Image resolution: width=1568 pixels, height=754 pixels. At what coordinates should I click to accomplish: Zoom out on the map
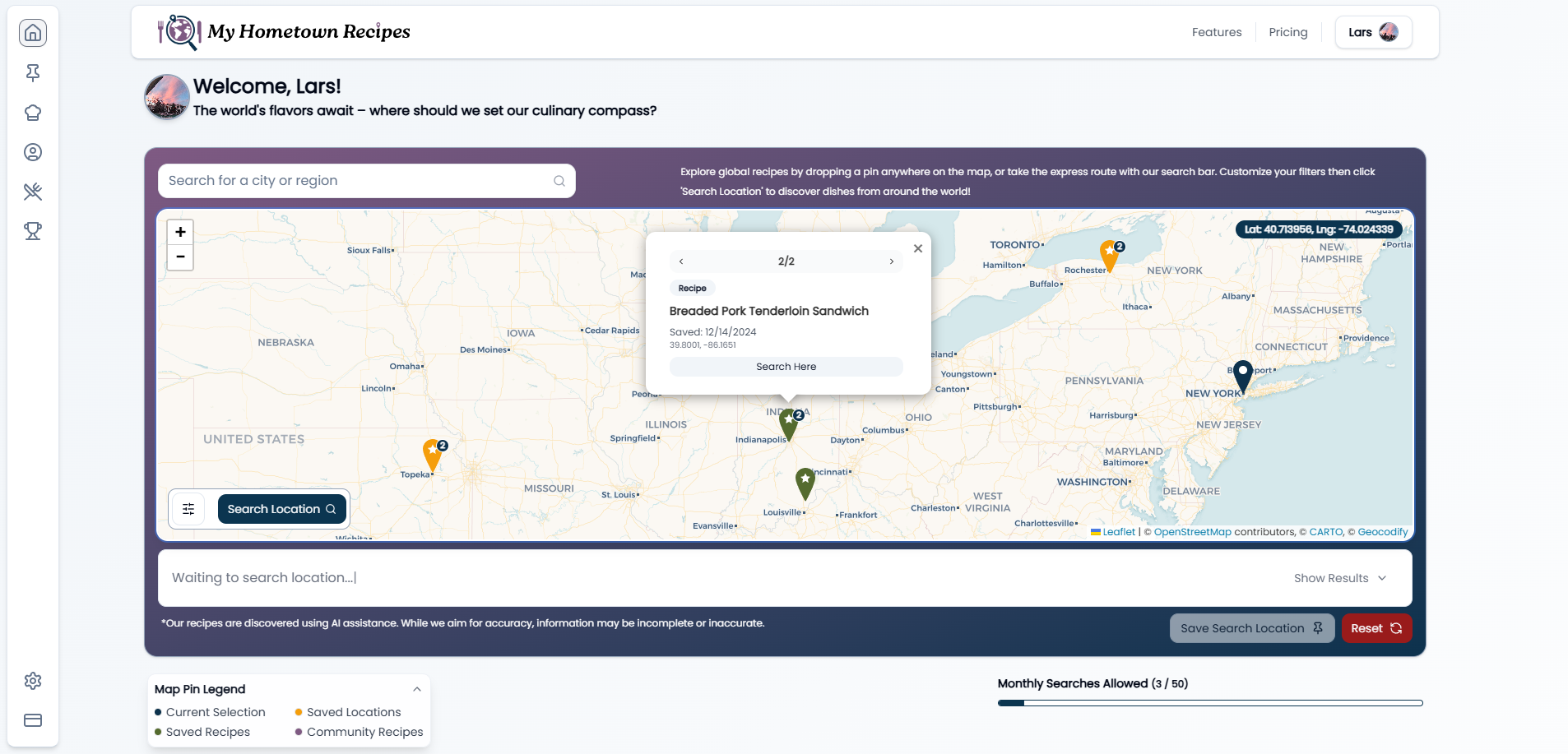point(180,257)
